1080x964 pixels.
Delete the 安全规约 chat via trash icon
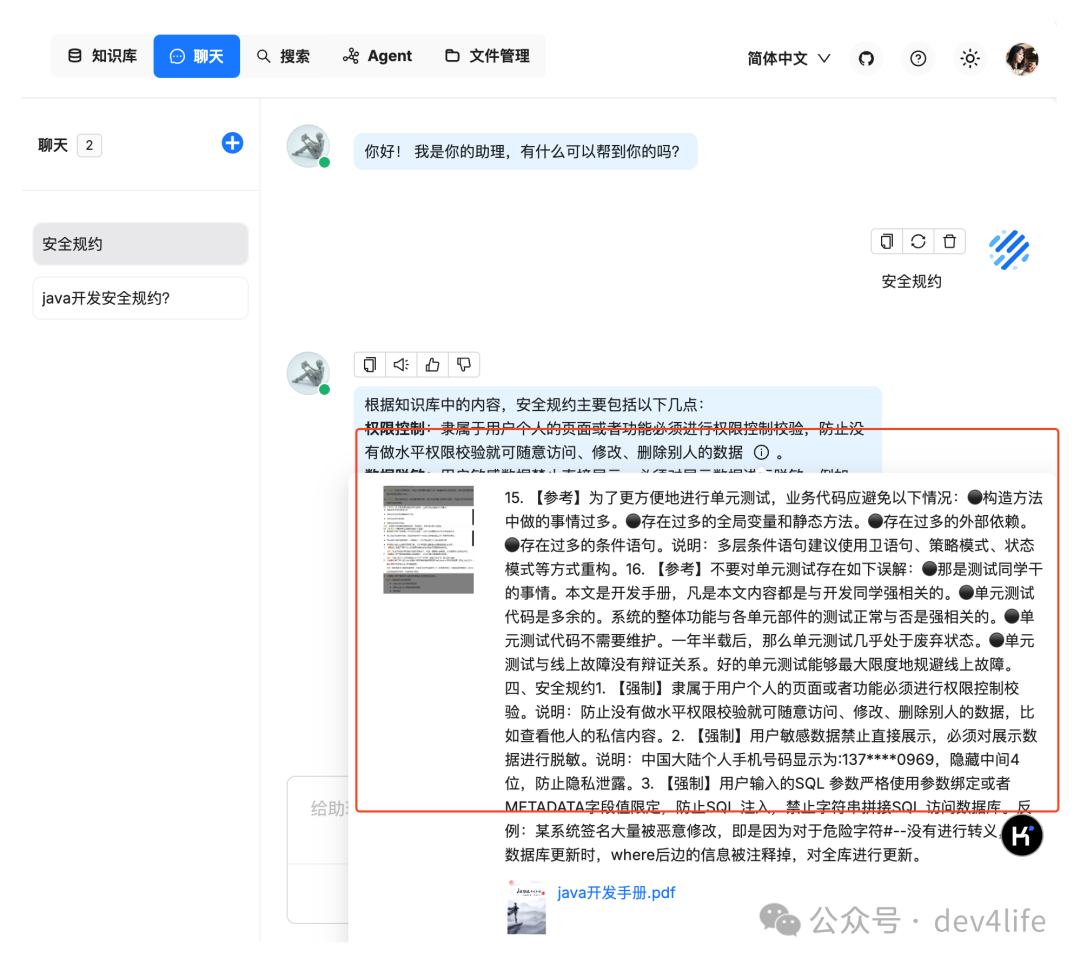click(x=949, y=241)
